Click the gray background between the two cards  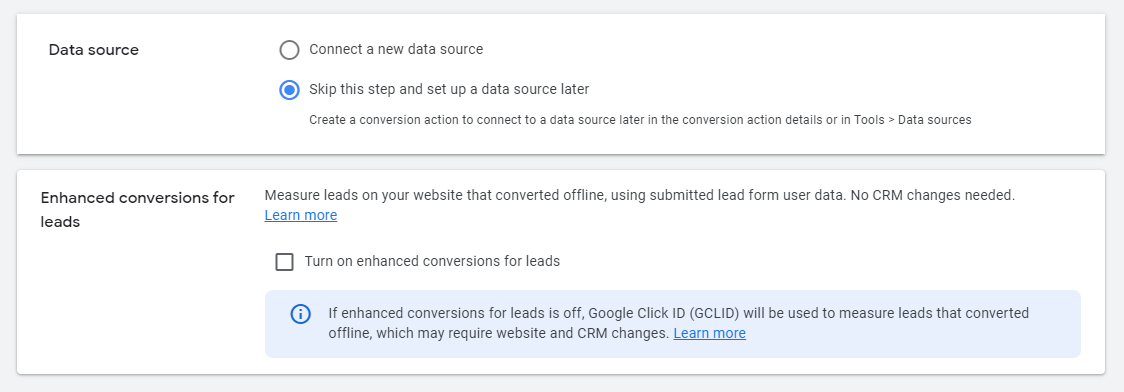click(x=561, y=163)
